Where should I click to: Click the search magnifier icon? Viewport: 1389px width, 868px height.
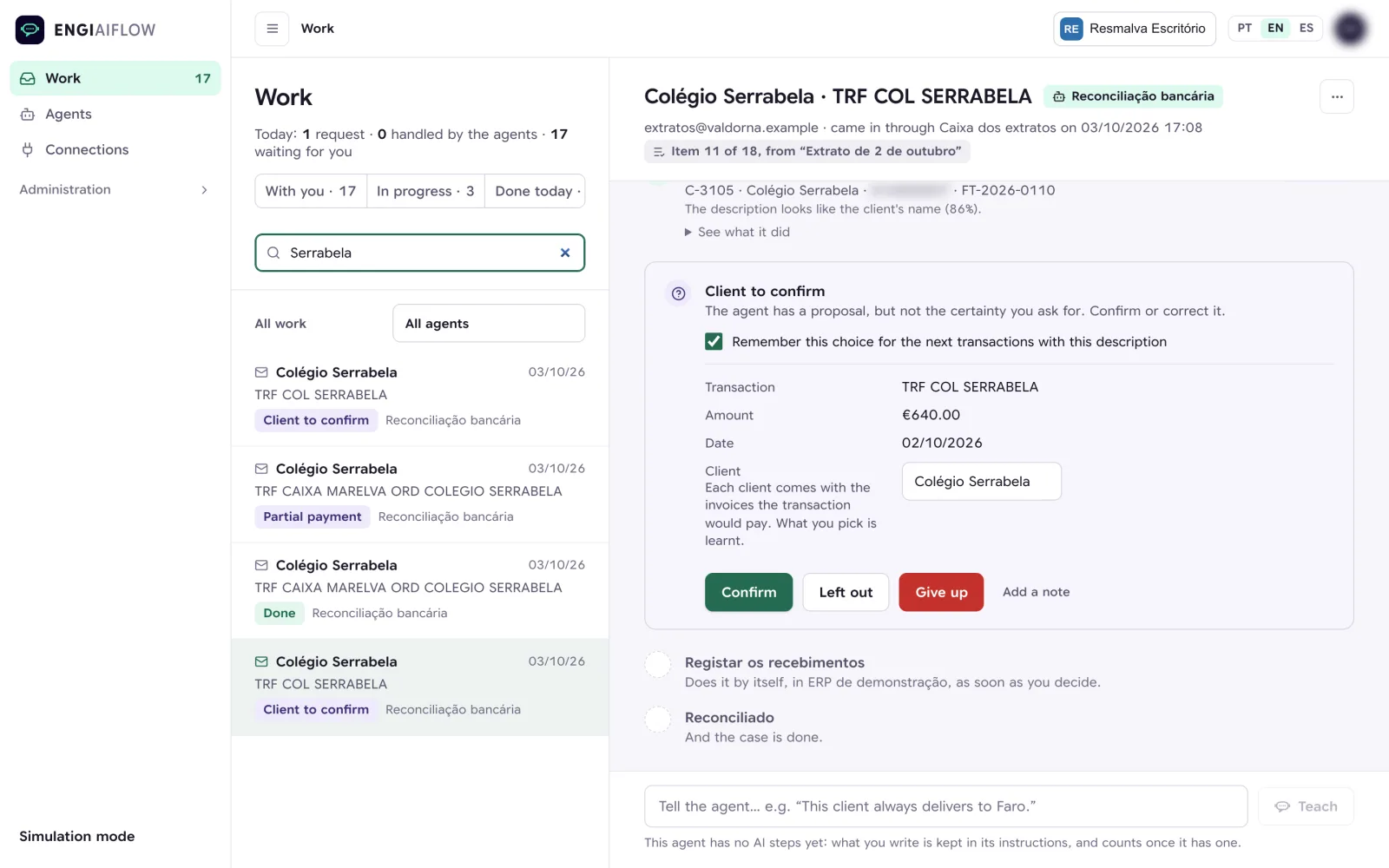click(x=273, y=253)
